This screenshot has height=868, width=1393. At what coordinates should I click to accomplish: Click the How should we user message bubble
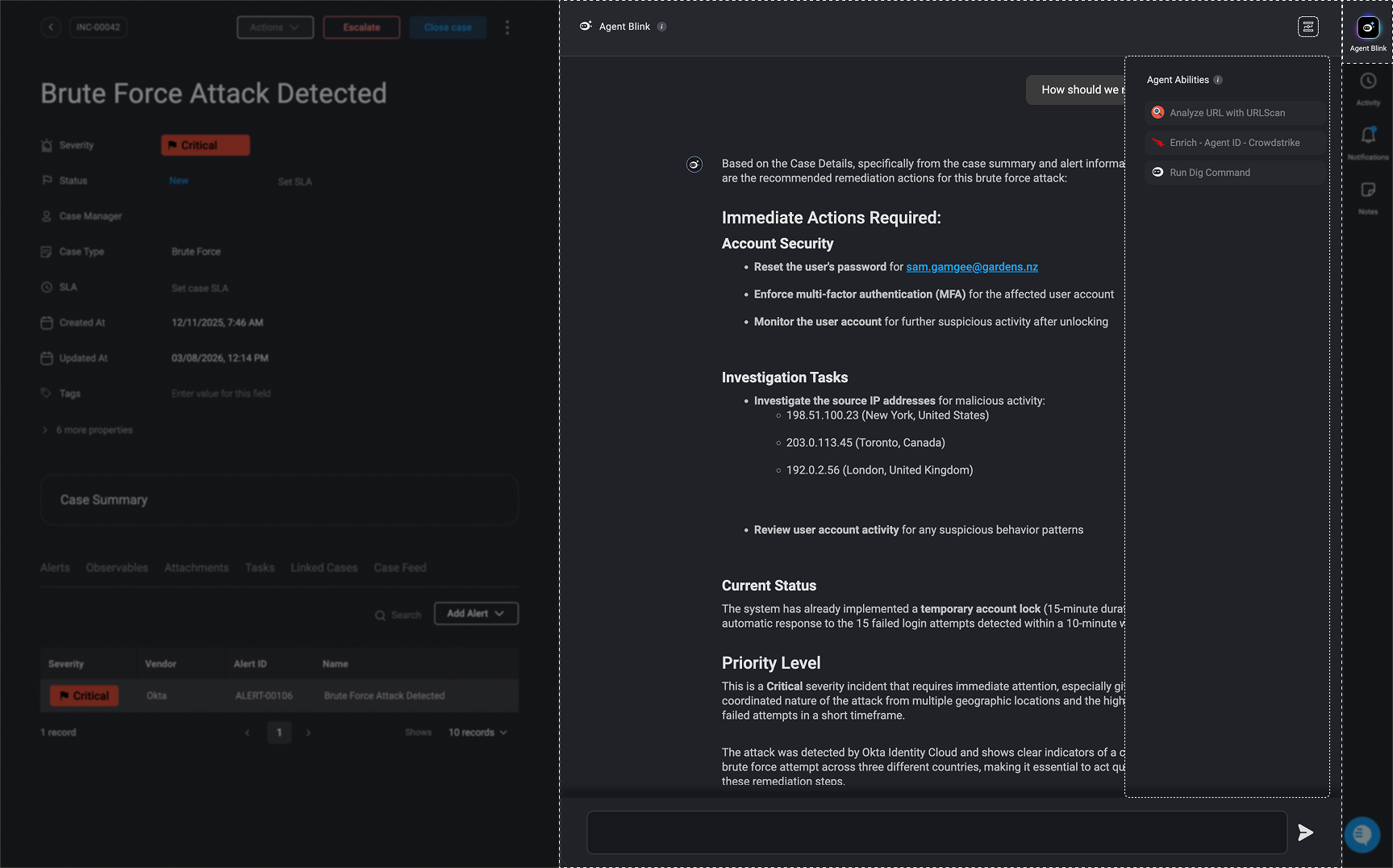click(1075, 90)
